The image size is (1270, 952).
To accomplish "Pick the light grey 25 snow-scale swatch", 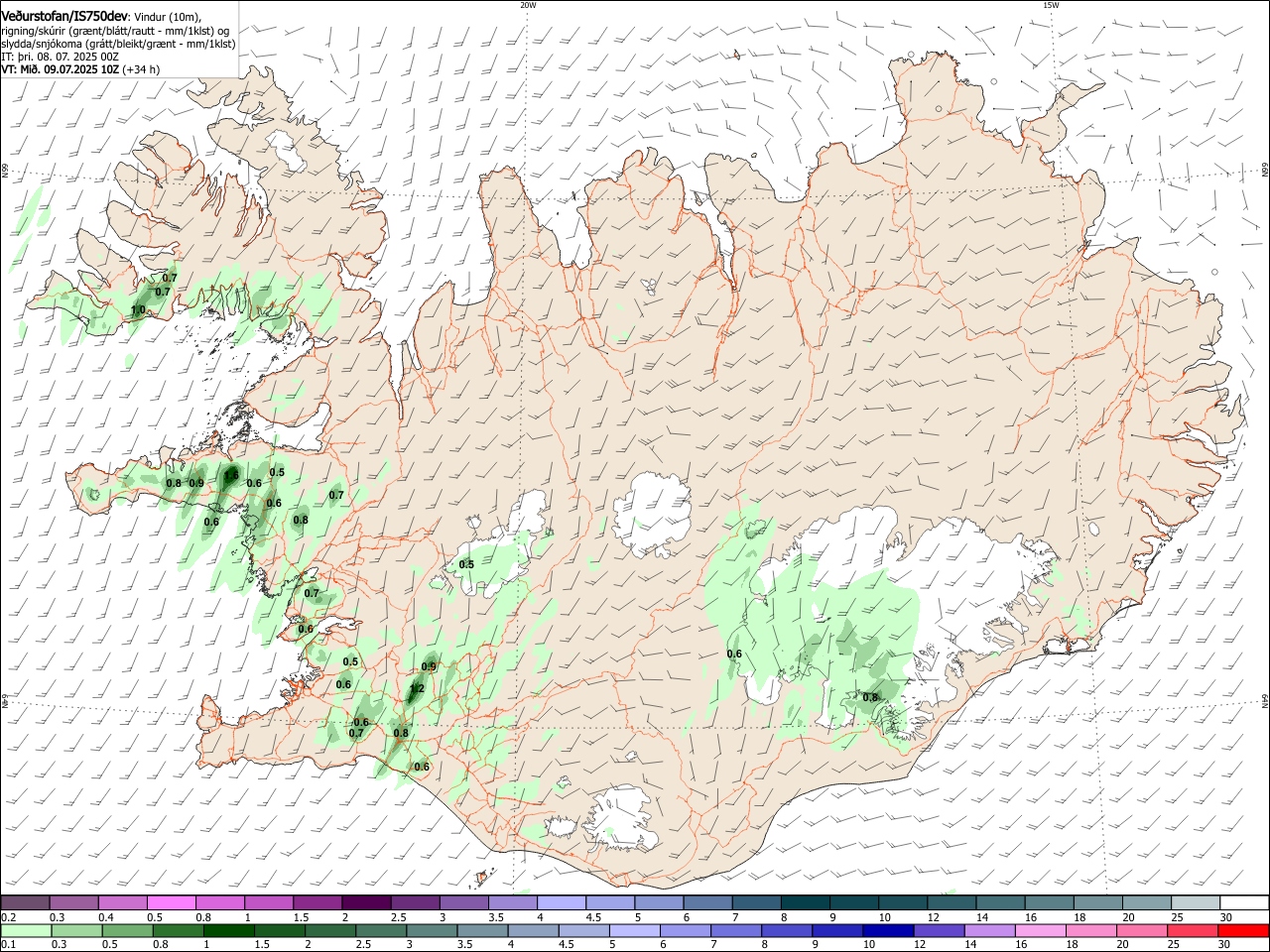I will [1196, 902].
